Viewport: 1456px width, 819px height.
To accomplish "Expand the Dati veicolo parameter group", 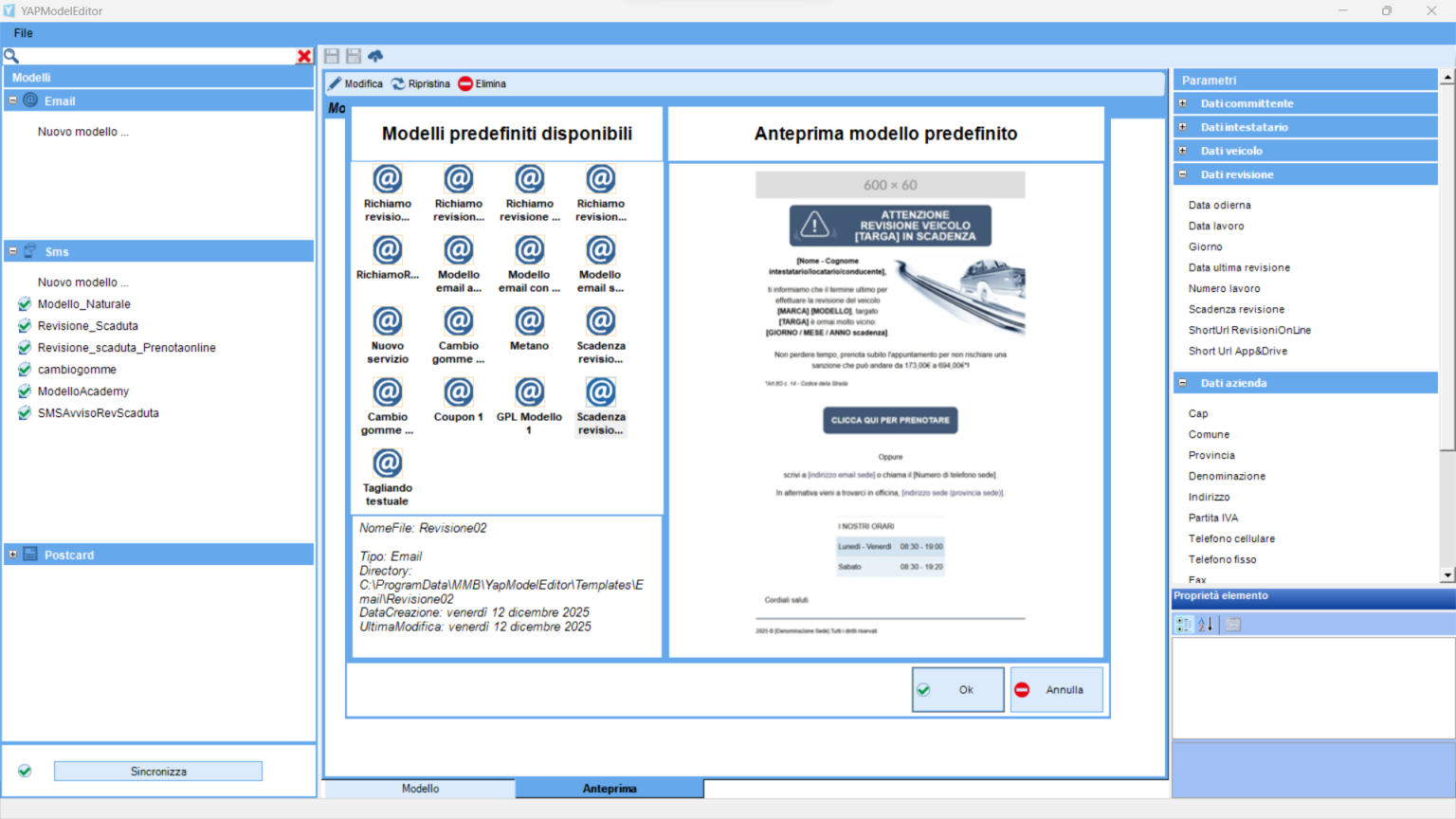I will coord(1183,151).
